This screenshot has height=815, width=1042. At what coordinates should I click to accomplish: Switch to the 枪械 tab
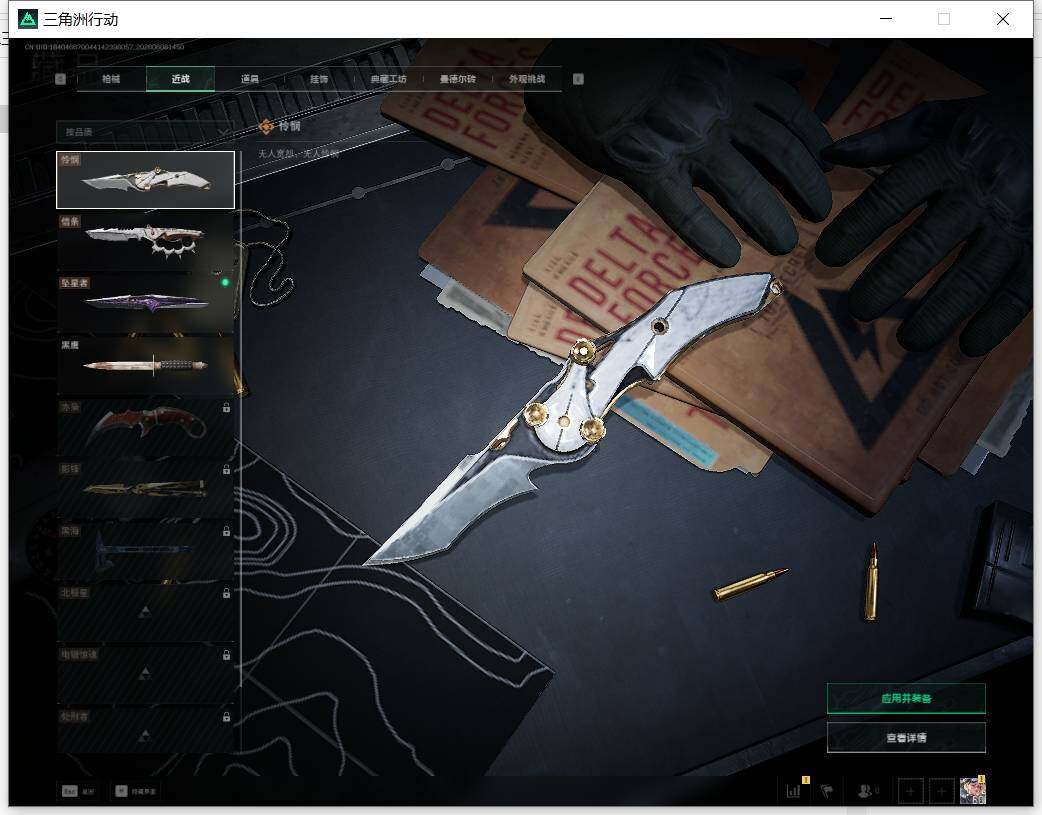pos(111,79)
